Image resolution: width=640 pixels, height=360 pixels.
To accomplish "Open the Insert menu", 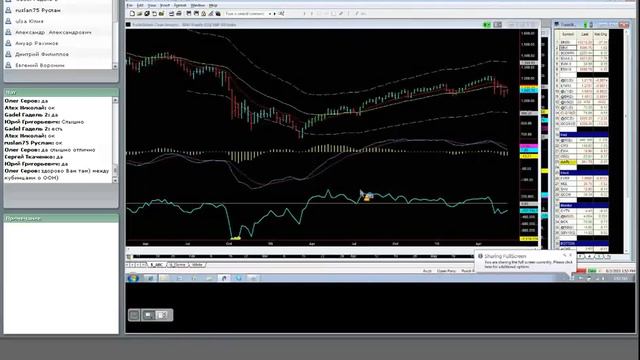I will coord(165,5).
